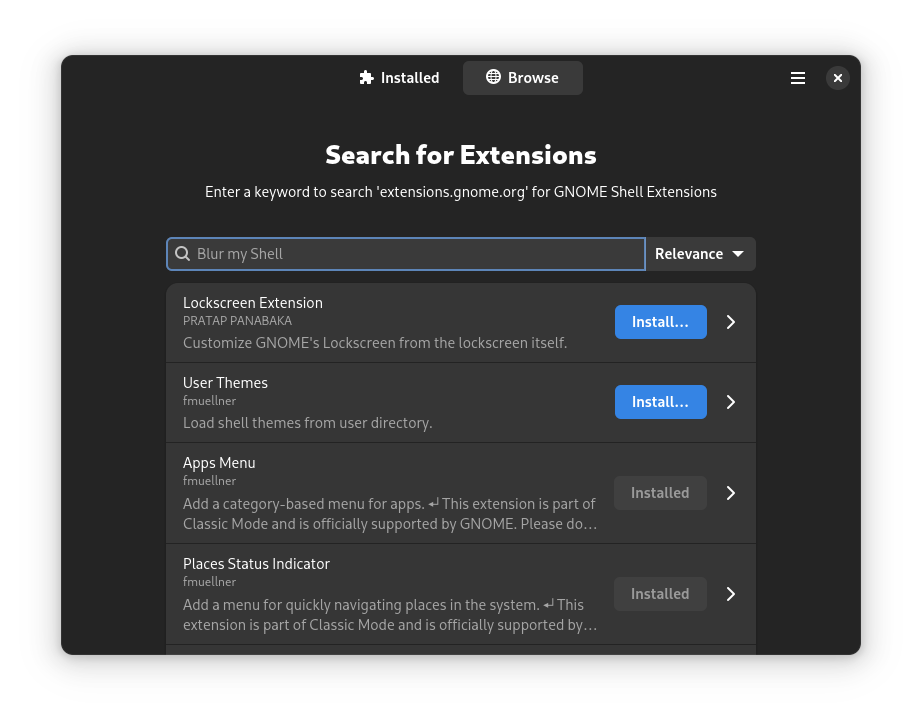Image resolution: width=922 pixels, height=722 pixels.
Task: Click the Installed button for Apps Menu
Action: click(x=660, y=492)
